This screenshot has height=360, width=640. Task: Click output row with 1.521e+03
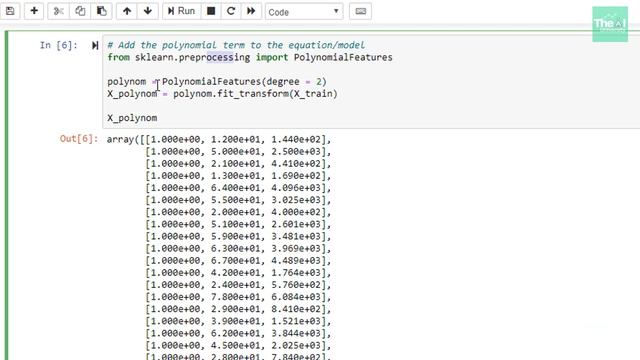(x=238, y=321)
